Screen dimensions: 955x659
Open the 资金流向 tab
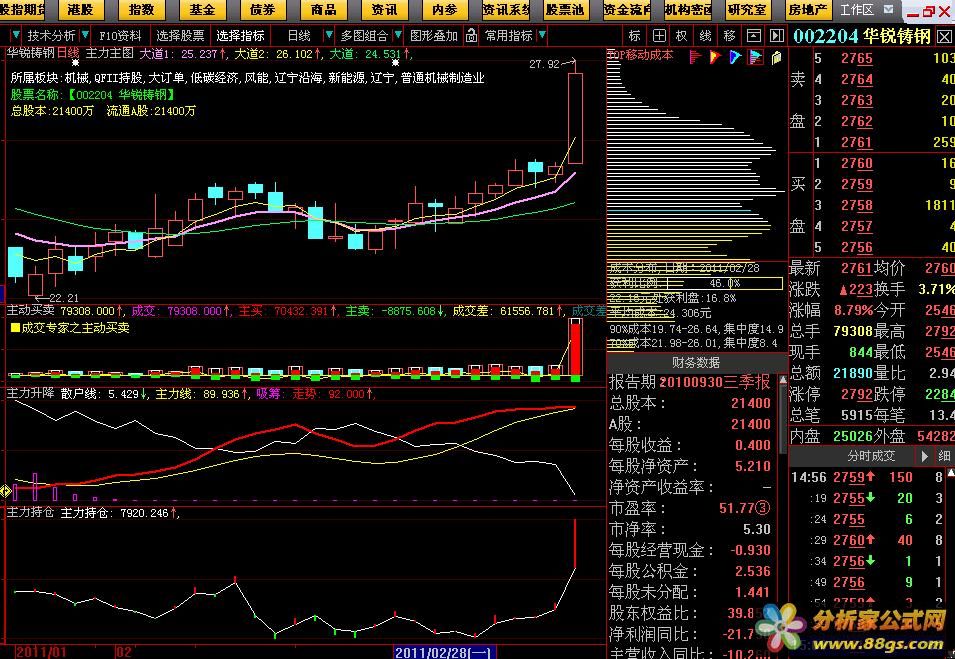pos(627,10)
